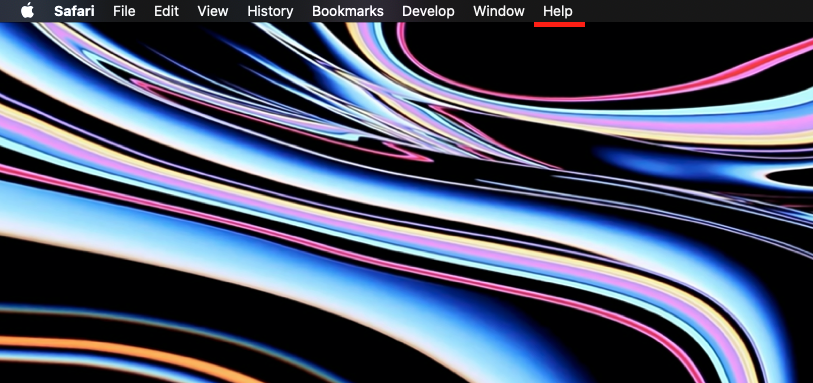Expand the Edit menu dropdown
The height and width of the screenshot is (383, 813).
(x=166, y=11)
